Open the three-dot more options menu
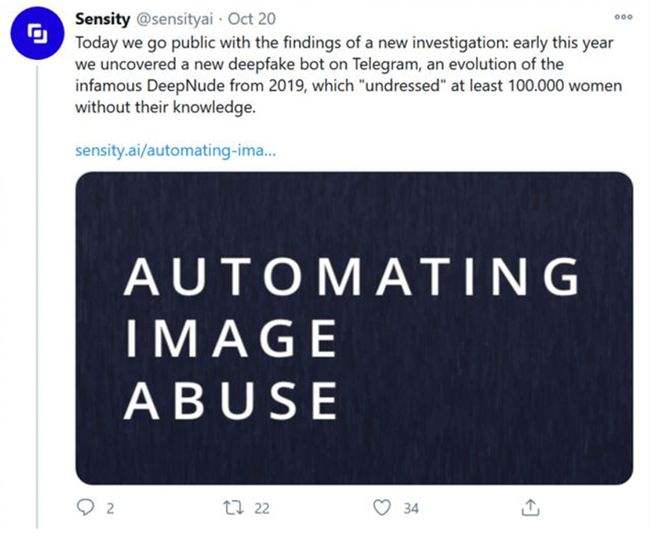The height and width of the screenshot is (535, 650). 623,17
